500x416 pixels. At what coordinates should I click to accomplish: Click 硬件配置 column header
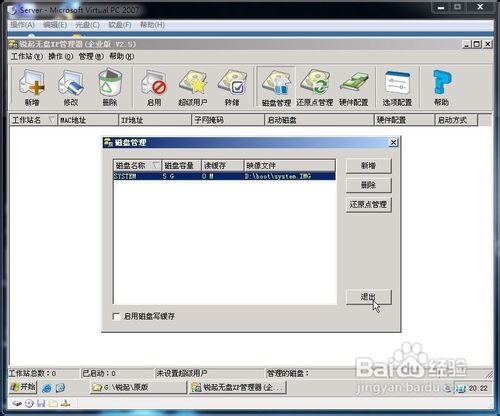404,120
